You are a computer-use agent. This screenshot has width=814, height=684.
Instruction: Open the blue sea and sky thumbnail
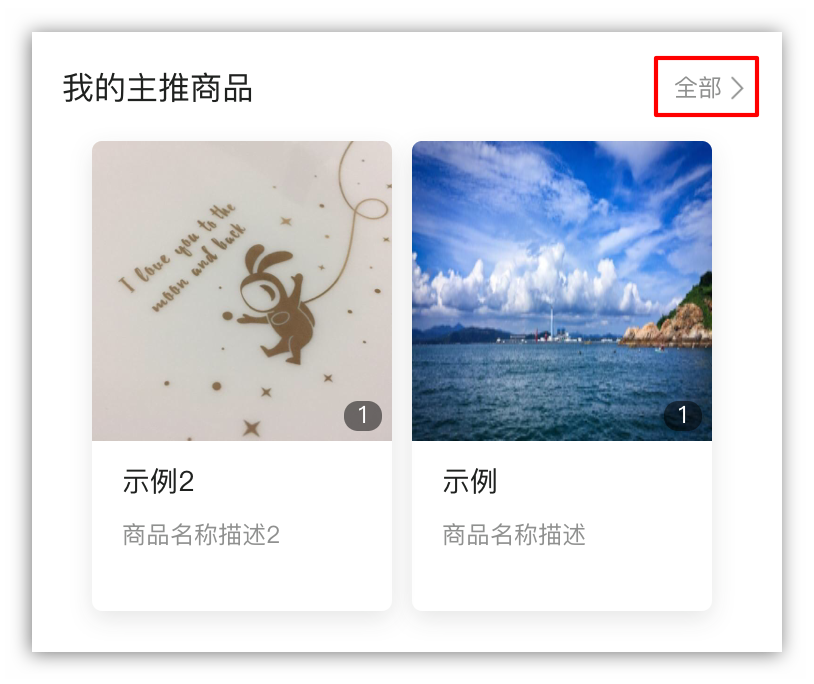[x=562, y=291]
